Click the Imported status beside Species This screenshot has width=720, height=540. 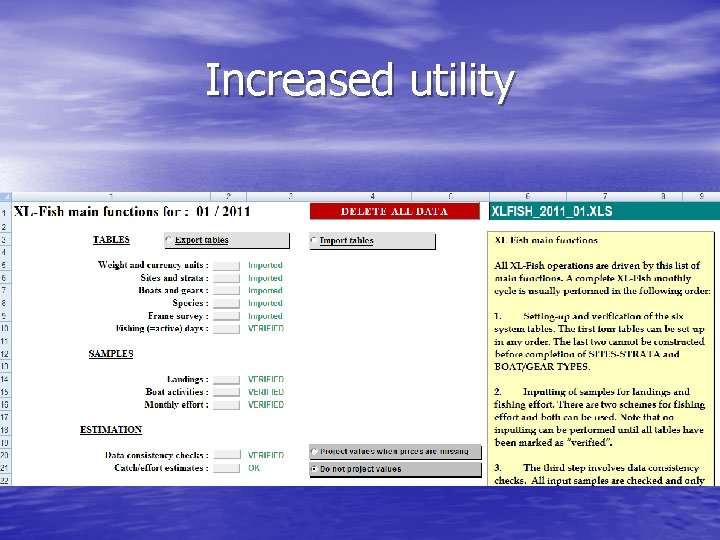pos(265,304)
